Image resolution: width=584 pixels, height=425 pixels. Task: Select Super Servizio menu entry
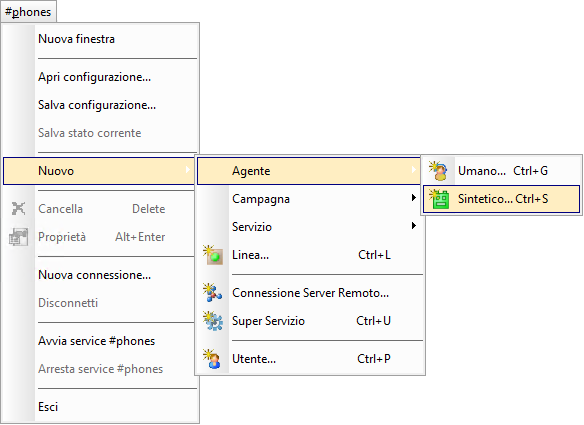pyautogui.click(x=310, y=321)
